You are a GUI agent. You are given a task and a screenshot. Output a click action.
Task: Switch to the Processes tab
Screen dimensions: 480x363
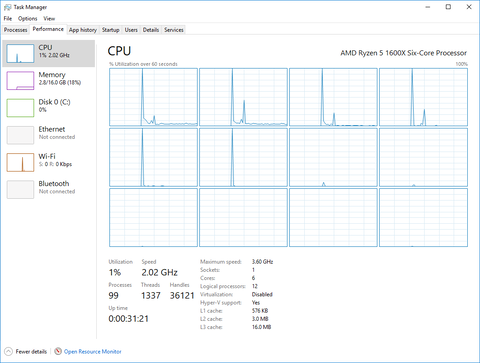tap(16, 30)
